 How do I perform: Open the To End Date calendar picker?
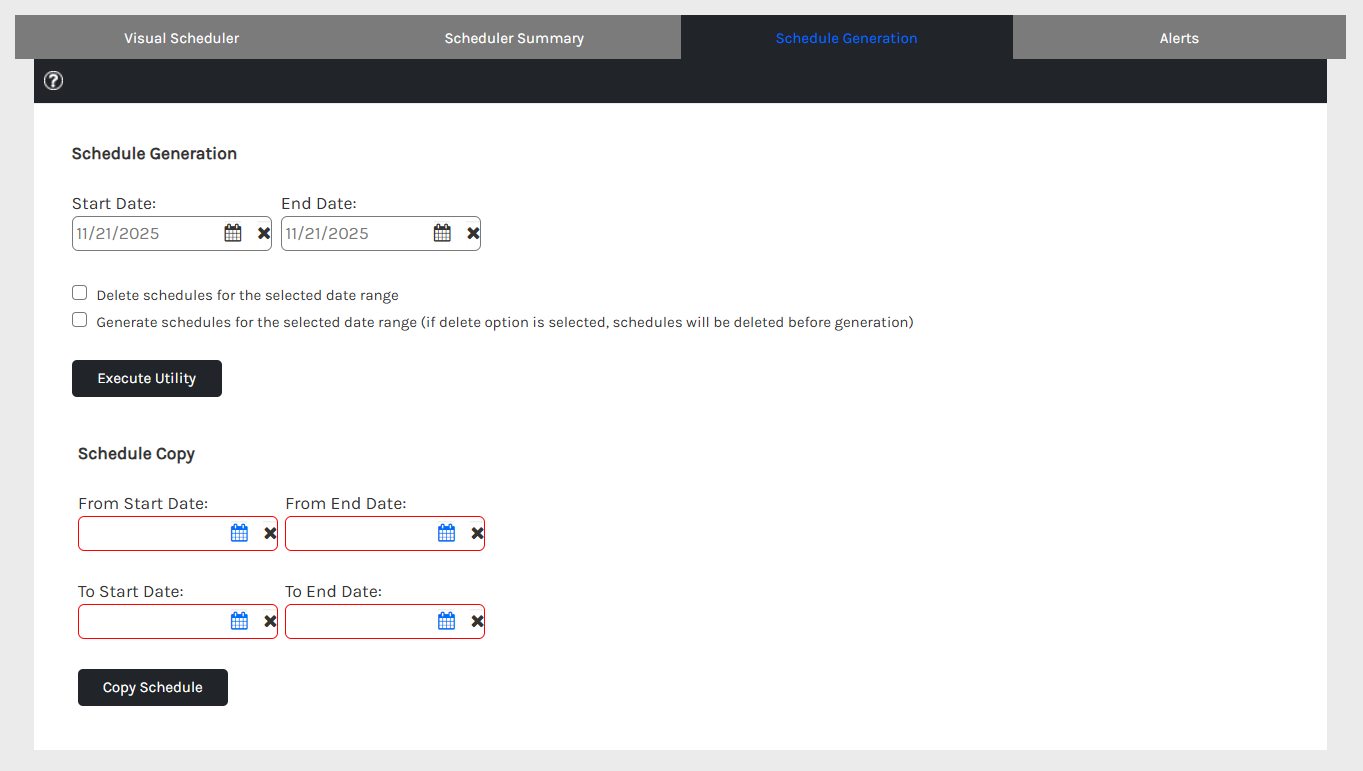point(446,621)
